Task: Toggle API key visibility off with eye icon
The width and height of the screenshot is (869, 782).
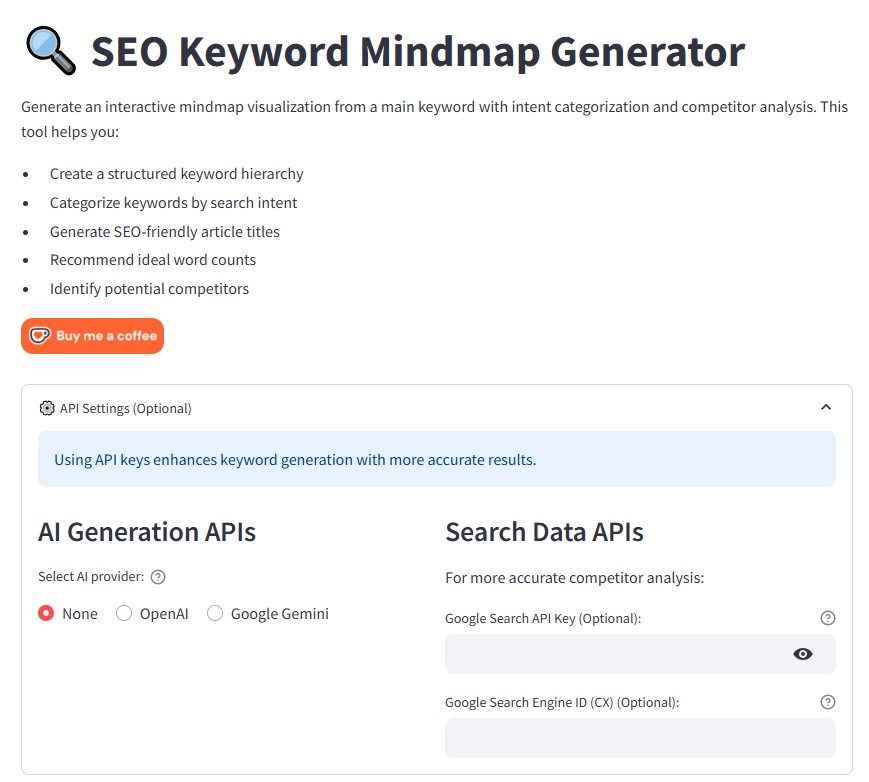Action: tap(802, 653)
